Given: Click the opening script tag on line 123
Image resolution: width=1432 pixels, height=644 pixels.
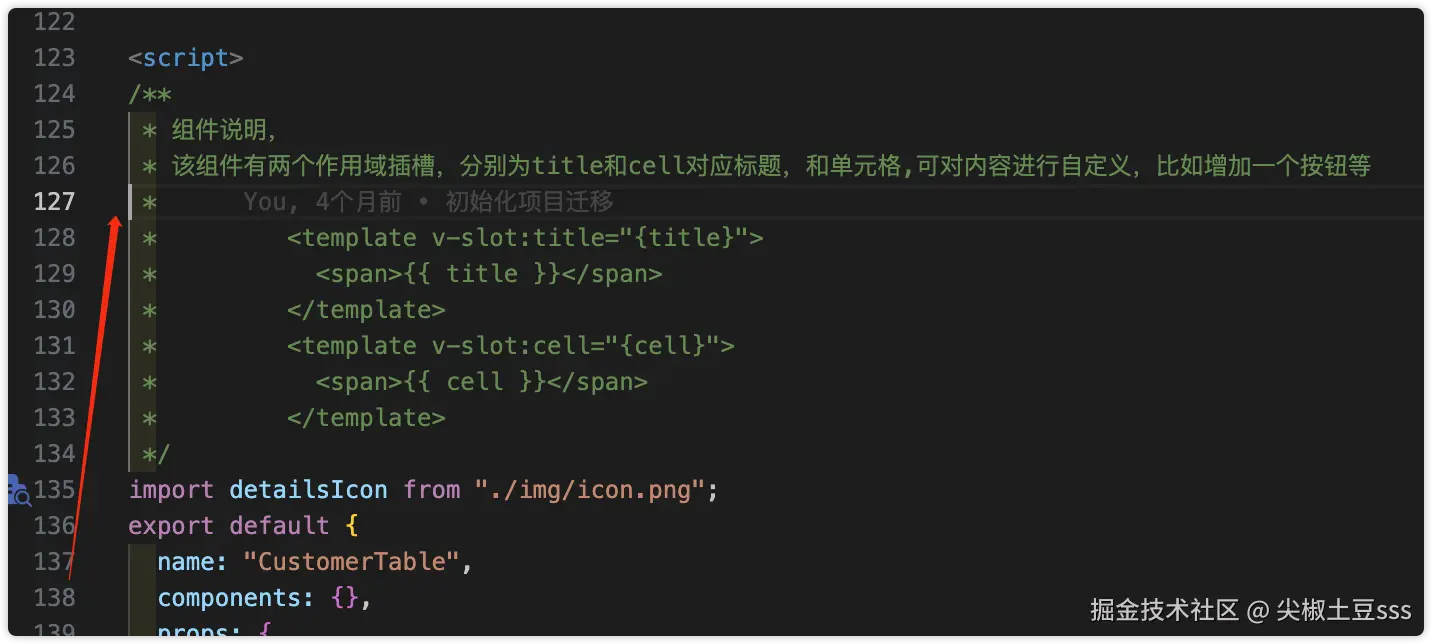Looking at the screenshot, I should 186,58.
